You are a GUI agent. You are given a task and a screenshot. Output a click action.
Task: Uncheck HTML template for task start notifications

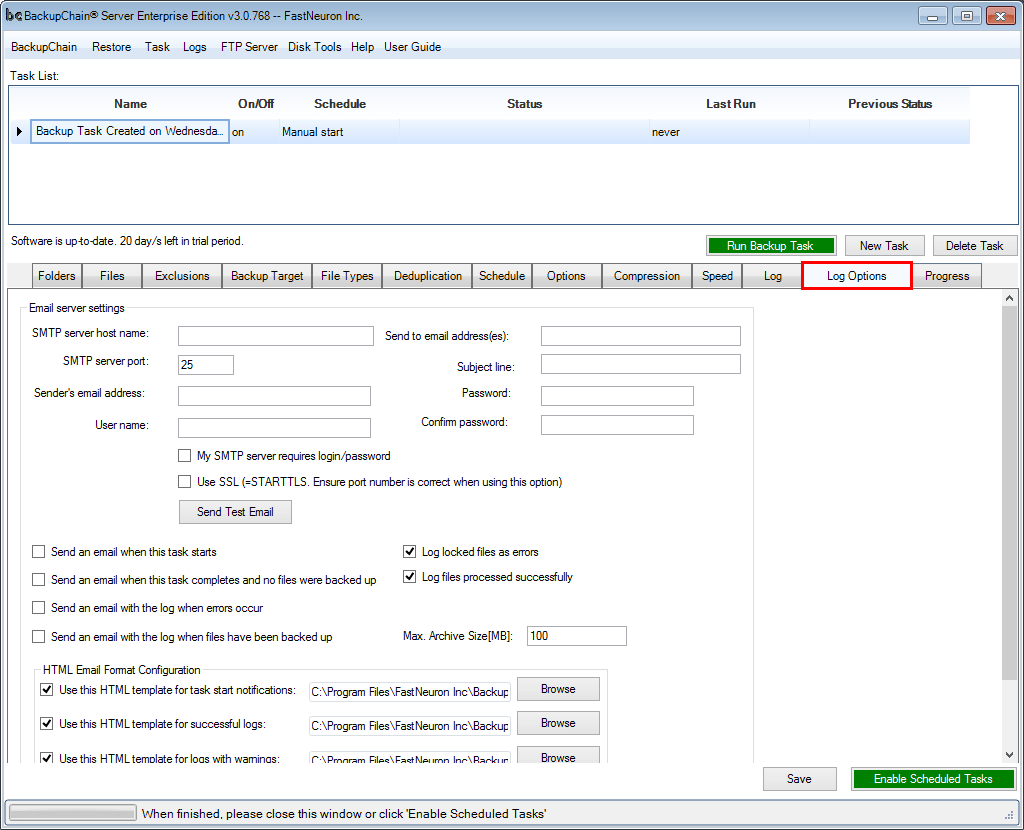47,690
